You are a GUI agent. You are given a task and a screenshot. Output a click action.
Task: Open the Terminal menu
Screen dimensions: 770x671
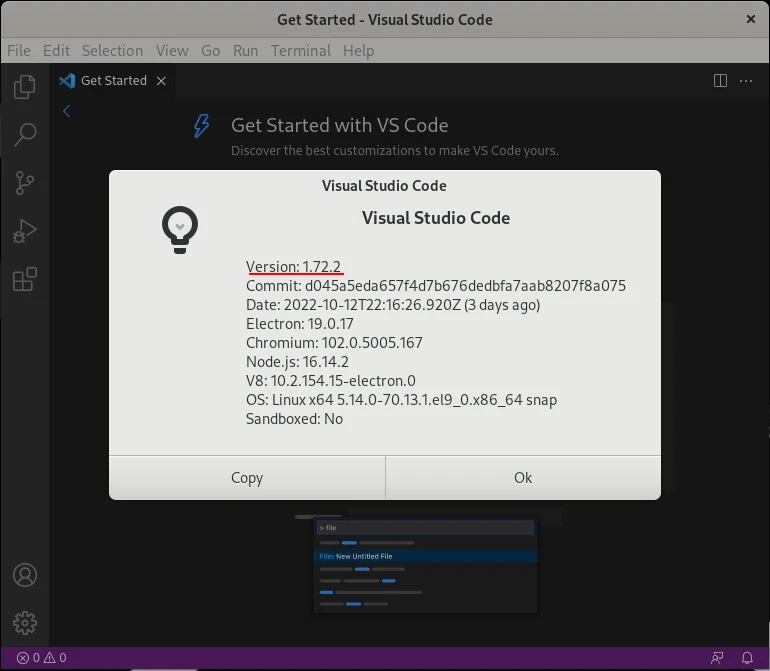tap(300, 50)
